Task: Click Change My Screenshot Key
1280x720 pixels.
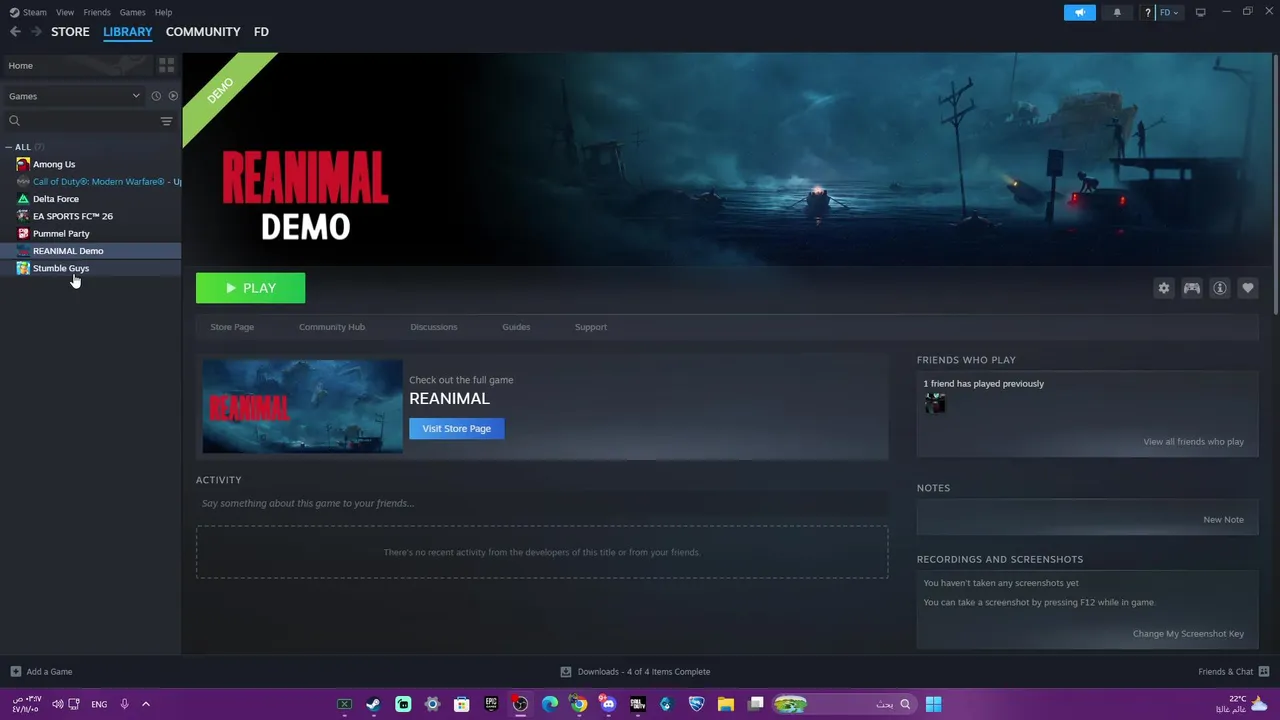Action: point(1188,634)
